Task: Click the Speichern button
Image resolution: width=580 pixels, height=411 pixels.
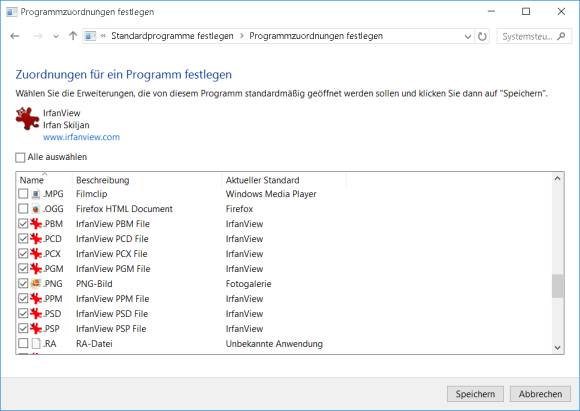Action: (475, 394)
